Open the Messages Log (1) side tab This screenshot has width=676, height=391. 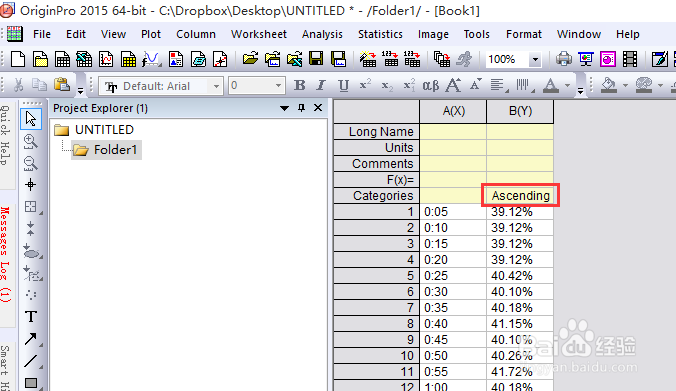(x=5, y=254)
